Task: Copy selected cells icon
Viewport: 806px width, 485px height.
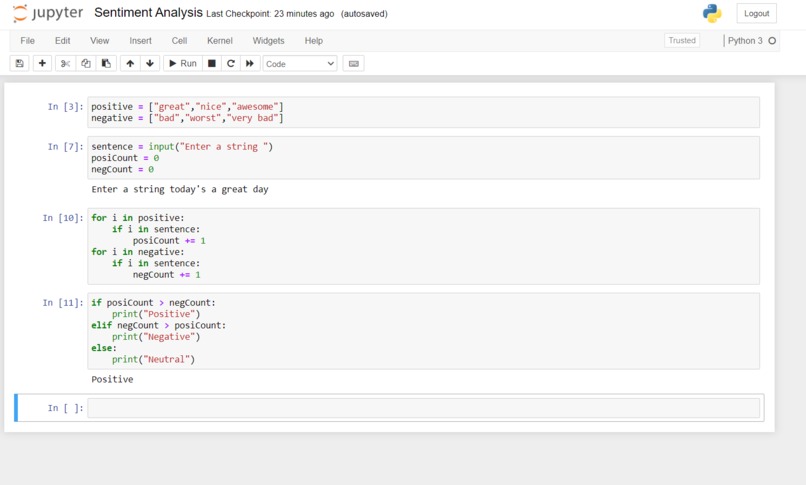Action: [86, 64]
